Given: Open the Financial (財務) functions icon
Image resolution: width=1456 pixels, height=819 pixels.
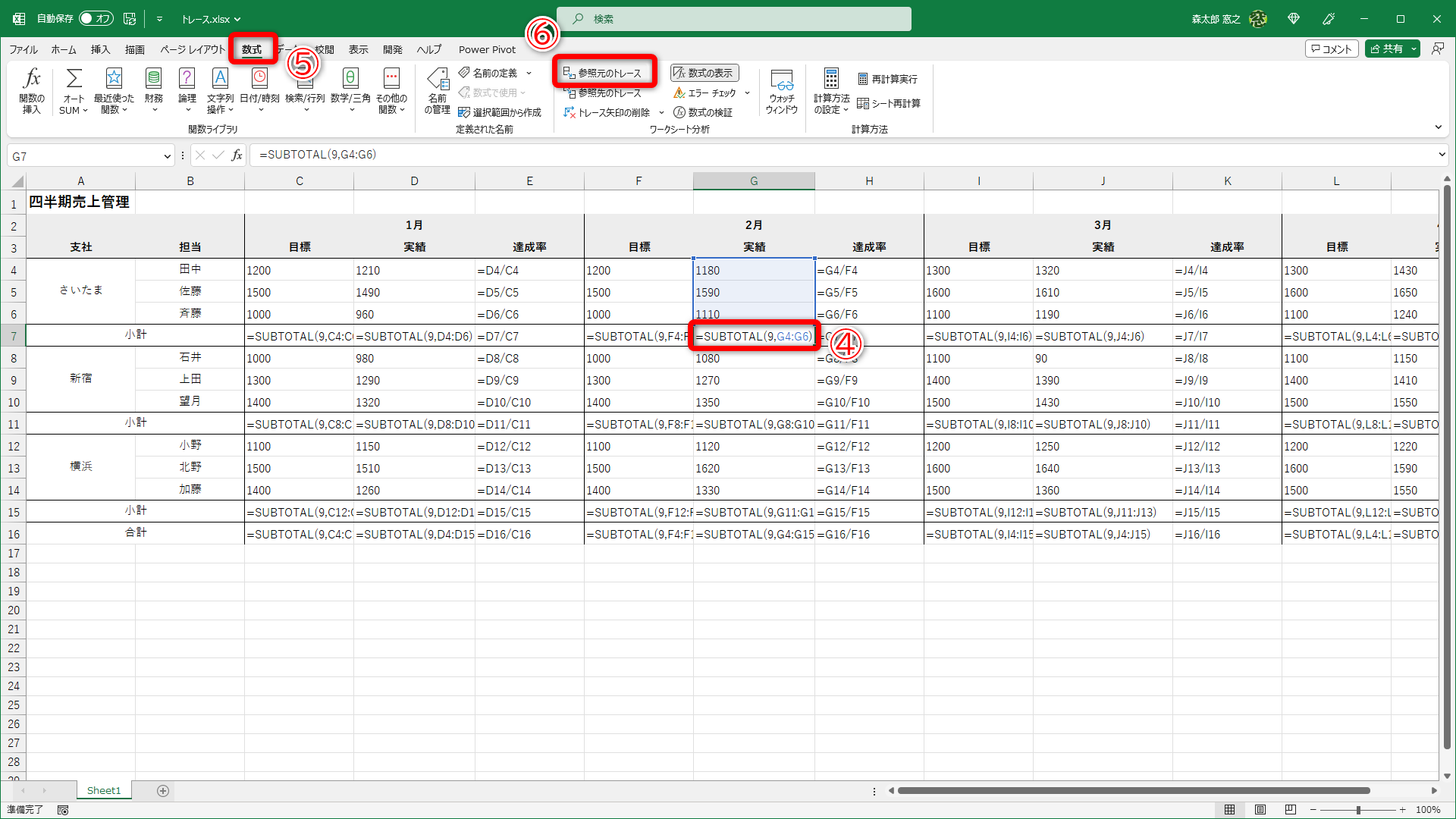Looking at the screenshot, I should 154,79.
